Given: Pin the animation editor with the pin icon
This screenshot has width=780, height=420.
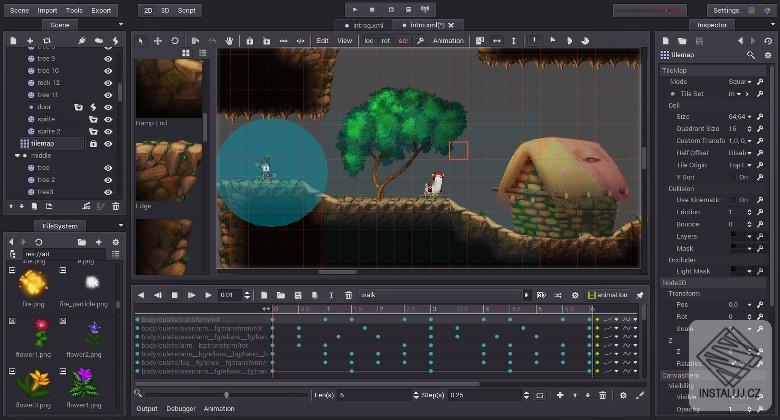Looking at the screenshot, I should pos(640,295).
